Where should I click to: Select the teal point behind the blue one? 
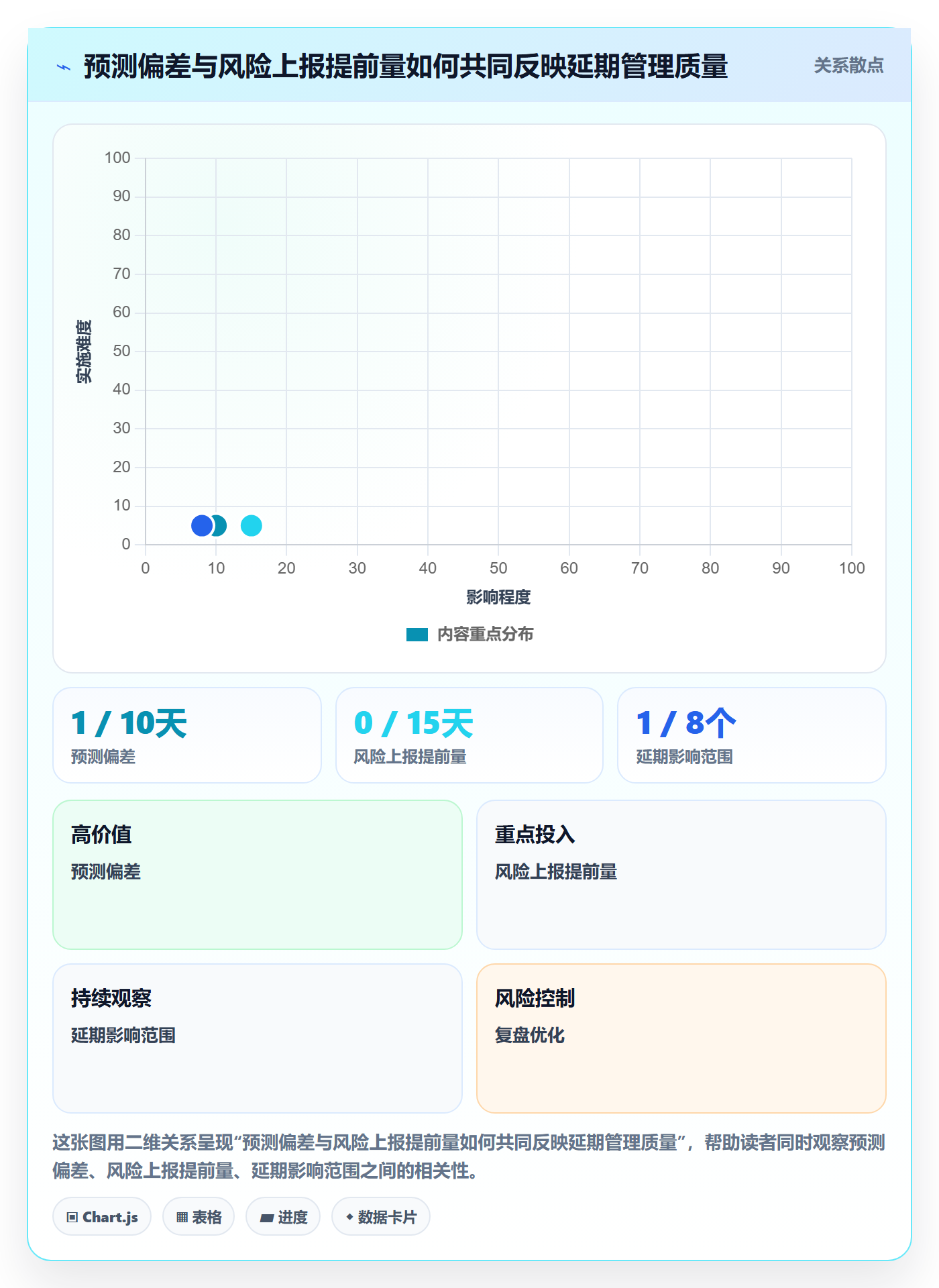point(220,525)
